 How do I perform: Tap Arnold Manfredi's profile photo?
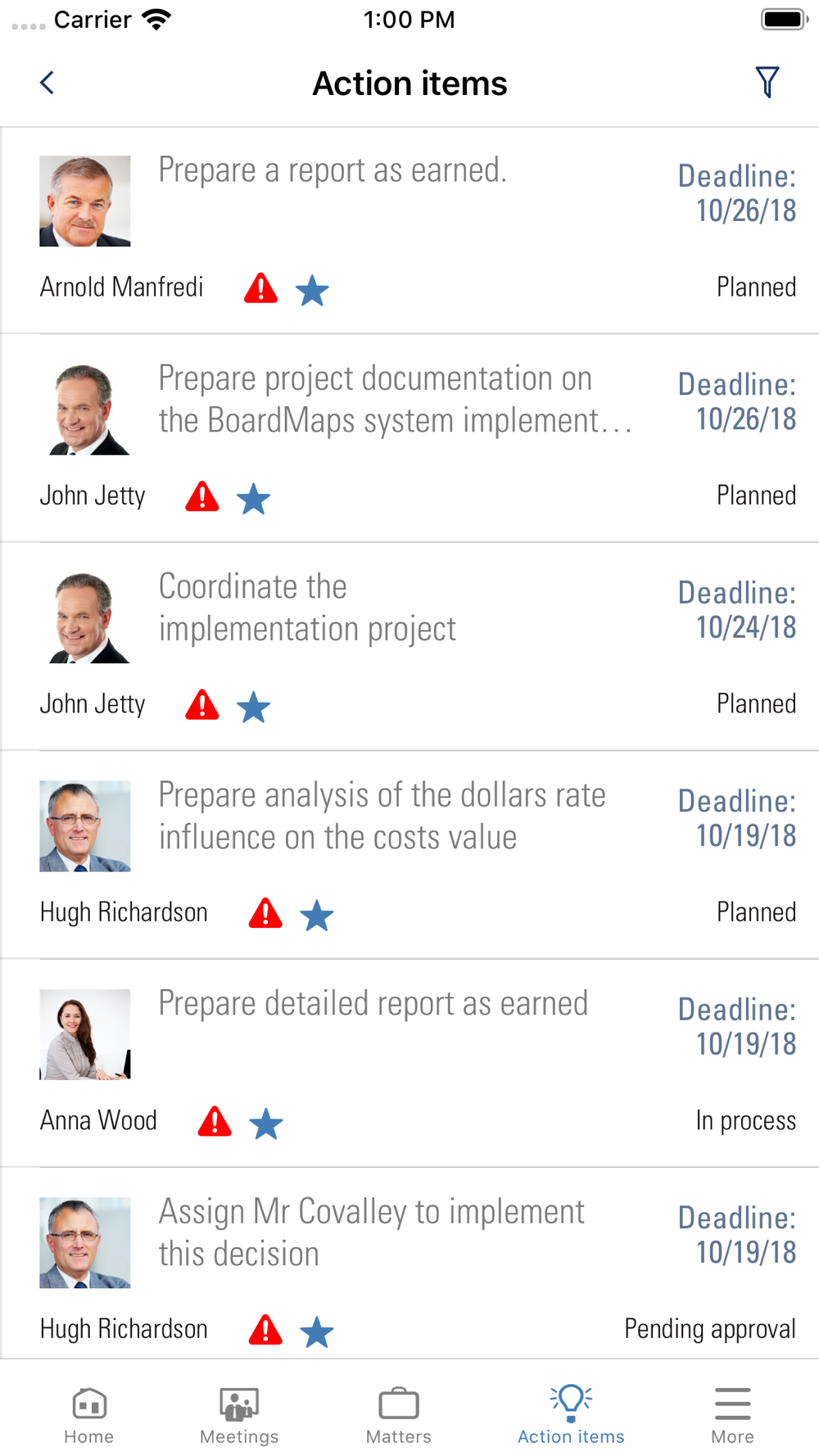85,201
